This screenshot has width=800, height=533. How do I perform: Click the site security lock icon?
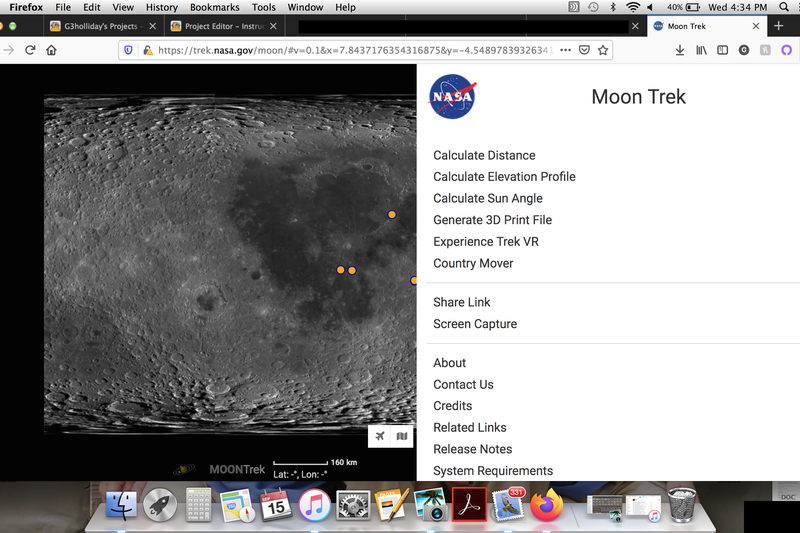[147, 50]
